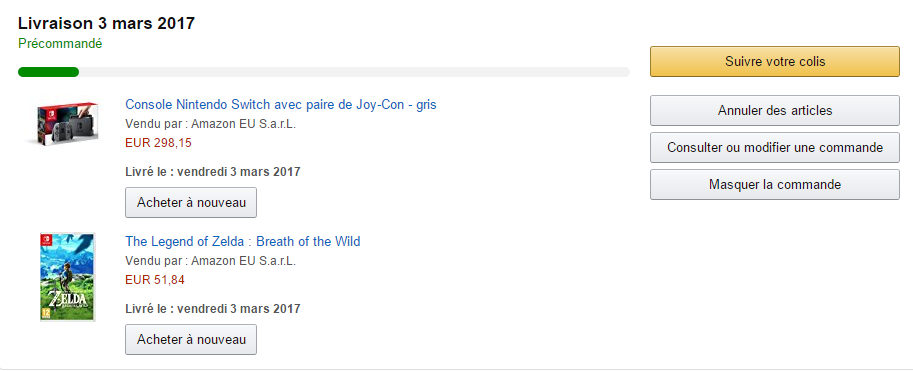Click the Précommandé status text
This screenshot has width=913, height=371.
point(60,44)
